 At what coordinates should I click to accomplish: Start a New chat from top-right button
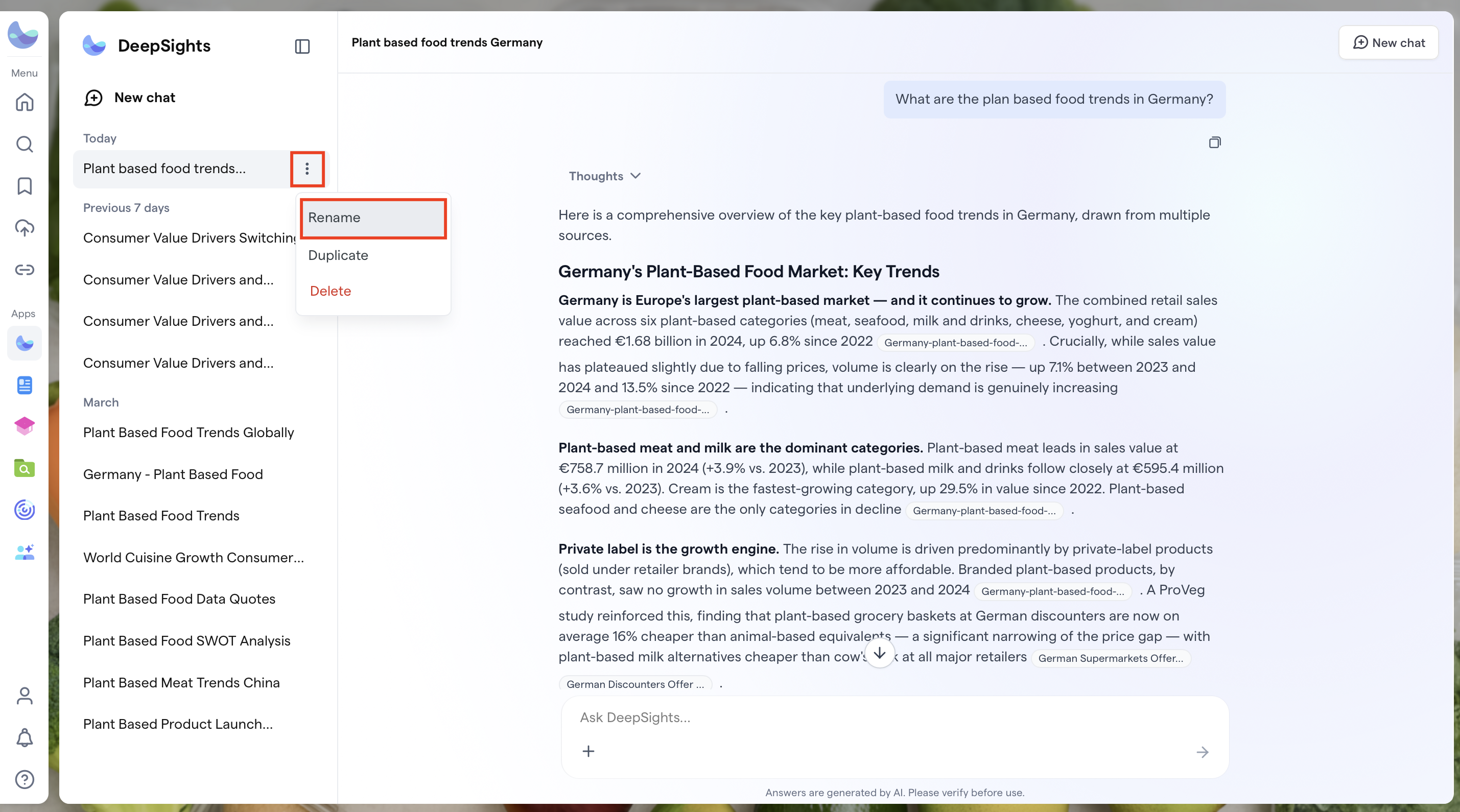point(1388,42)
